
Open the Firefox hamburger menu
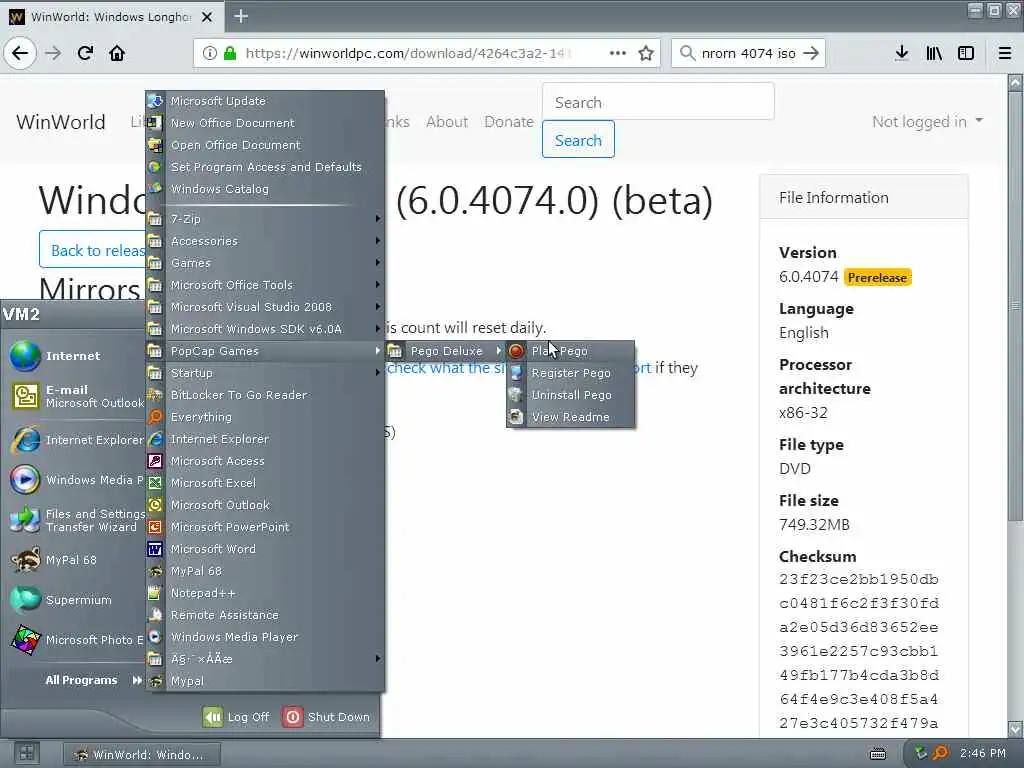pos(1005,53)
